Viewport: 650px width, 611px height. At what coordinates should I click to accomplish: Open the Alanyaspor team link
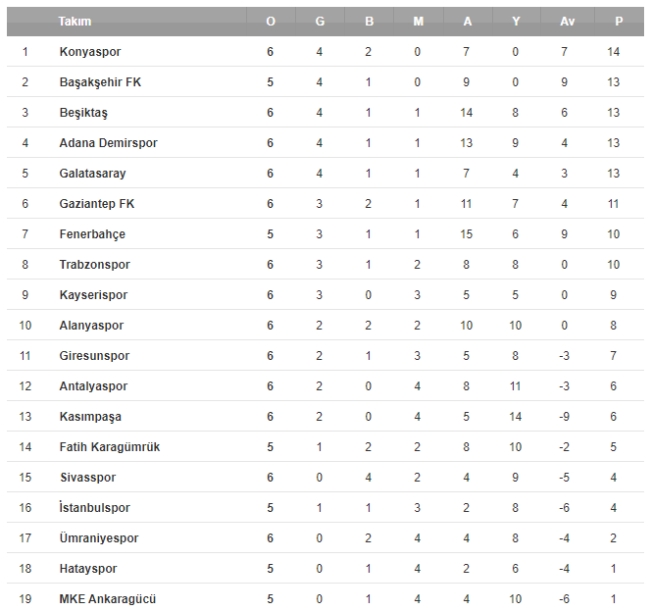93,326
